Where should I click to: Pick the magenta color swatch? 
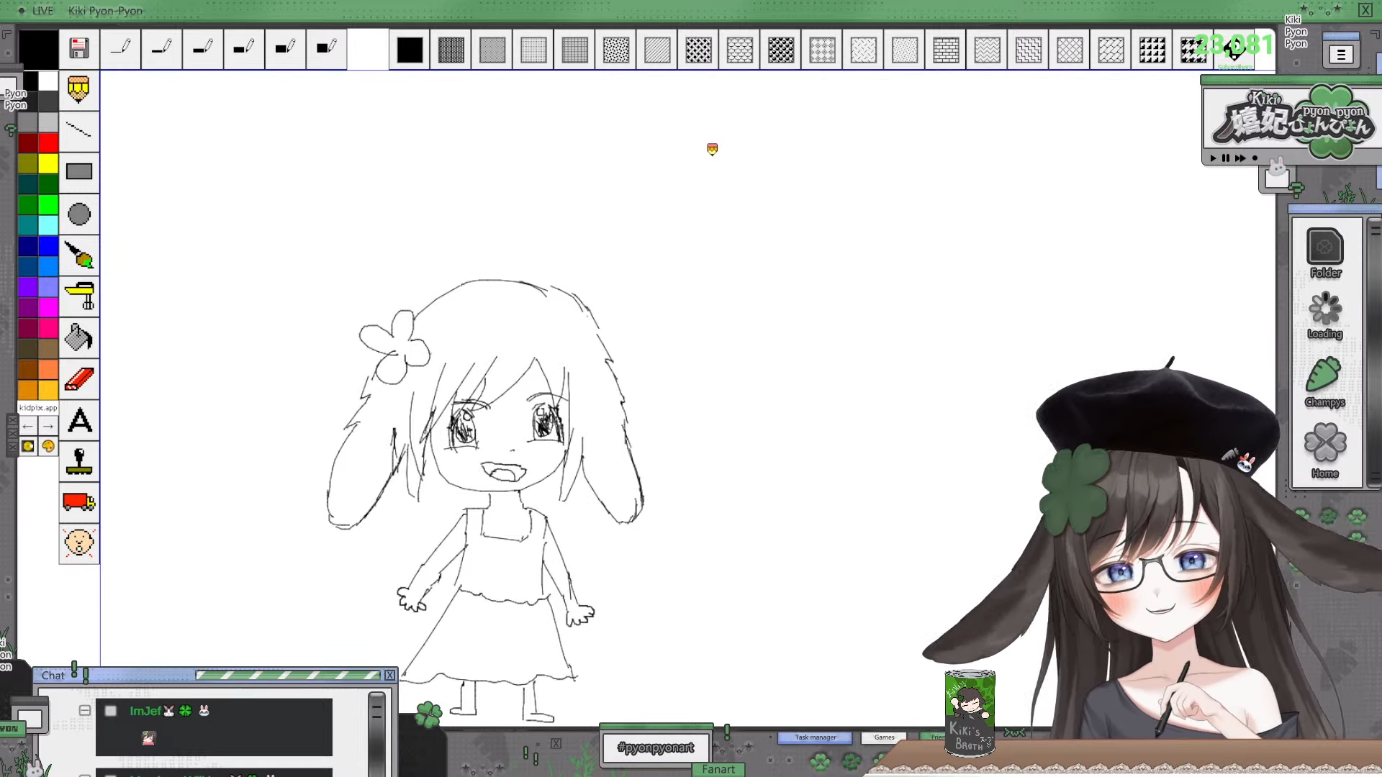click(x=48, y=308)
